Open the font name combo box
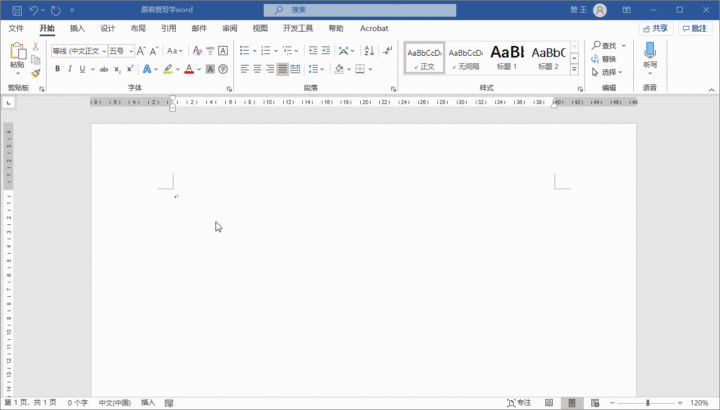The image size is (720, 410). [x=79, y=51]
